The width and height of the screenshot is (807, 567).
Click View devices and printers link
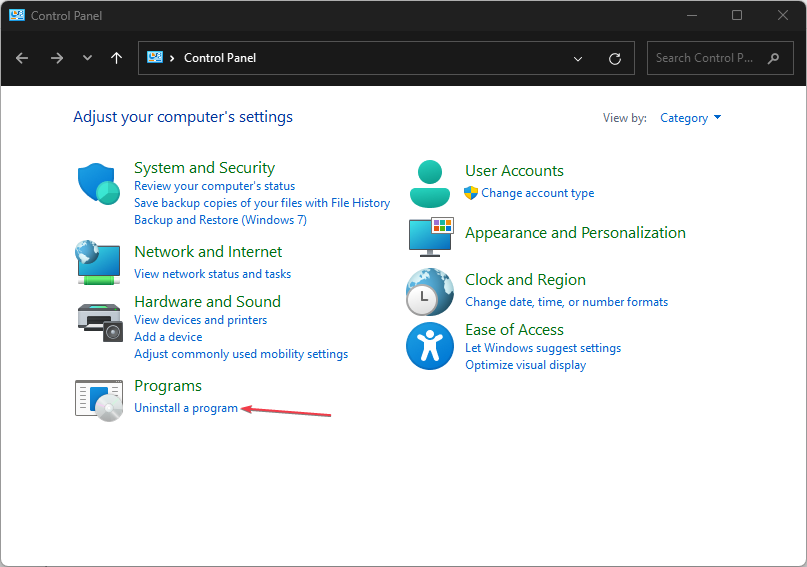[x=200, y=320]
